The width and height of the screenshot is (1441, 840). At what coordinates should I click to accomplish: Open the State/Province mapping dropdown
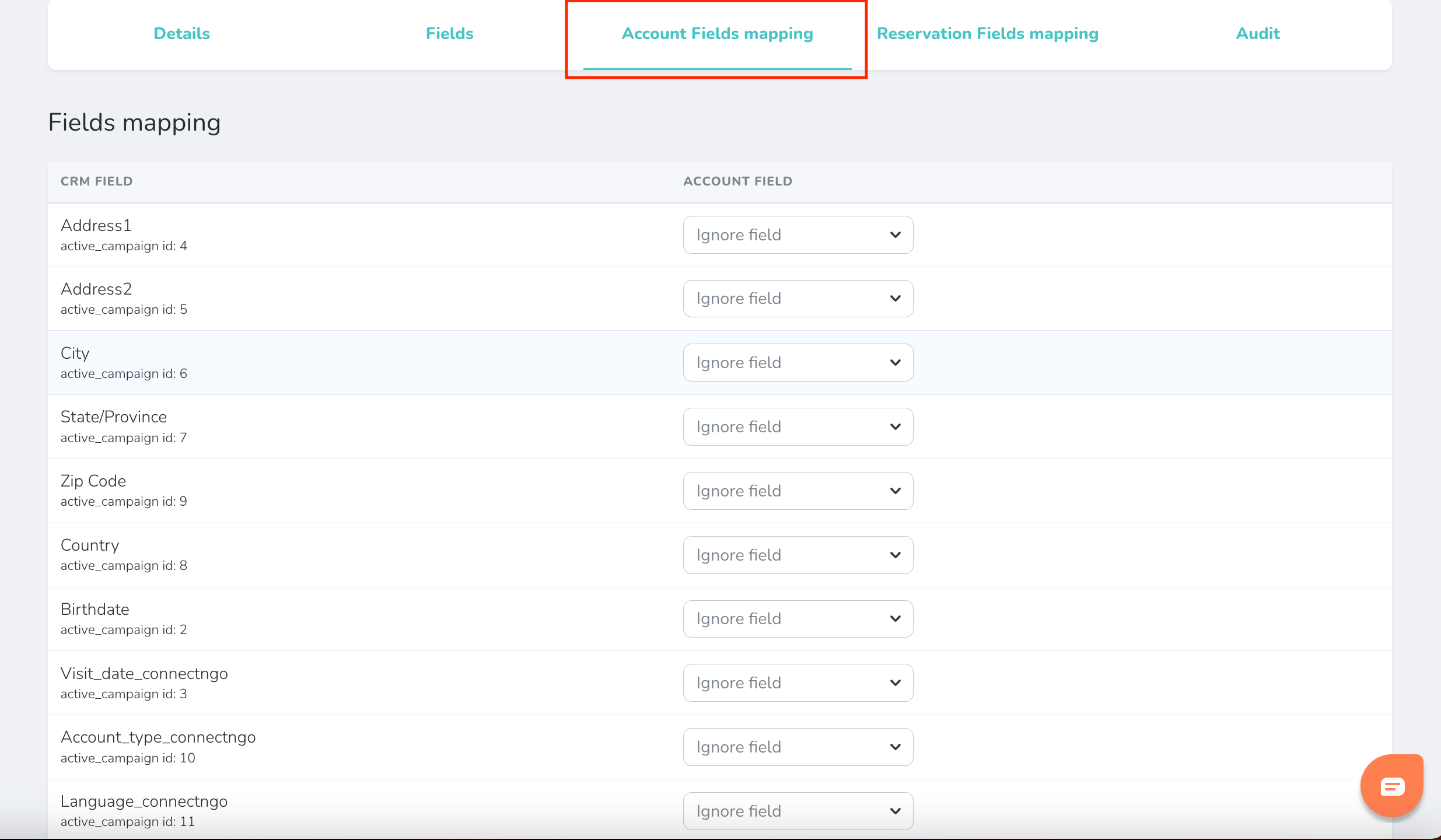tap(798, 427)
